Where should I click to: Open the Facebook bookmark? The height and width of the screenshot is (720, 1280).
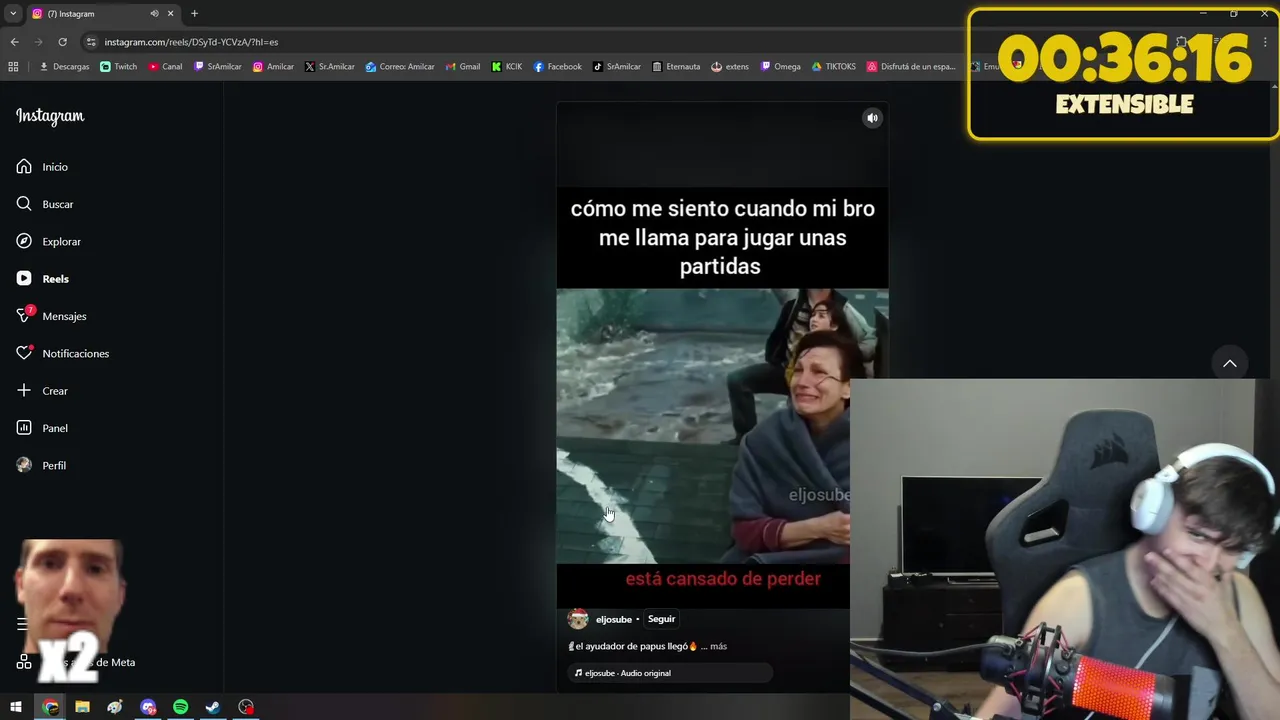pyautogui.click(x=557, y=67)
